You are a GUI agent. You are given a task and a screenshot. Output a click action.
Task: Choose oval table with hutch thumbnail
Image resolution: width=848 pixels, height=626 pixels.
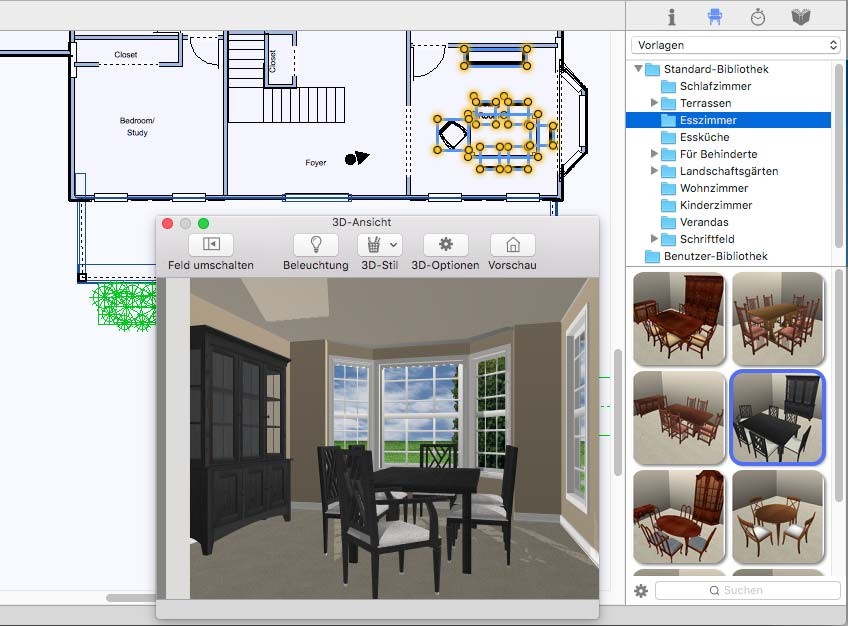click(x=679, y=517)
